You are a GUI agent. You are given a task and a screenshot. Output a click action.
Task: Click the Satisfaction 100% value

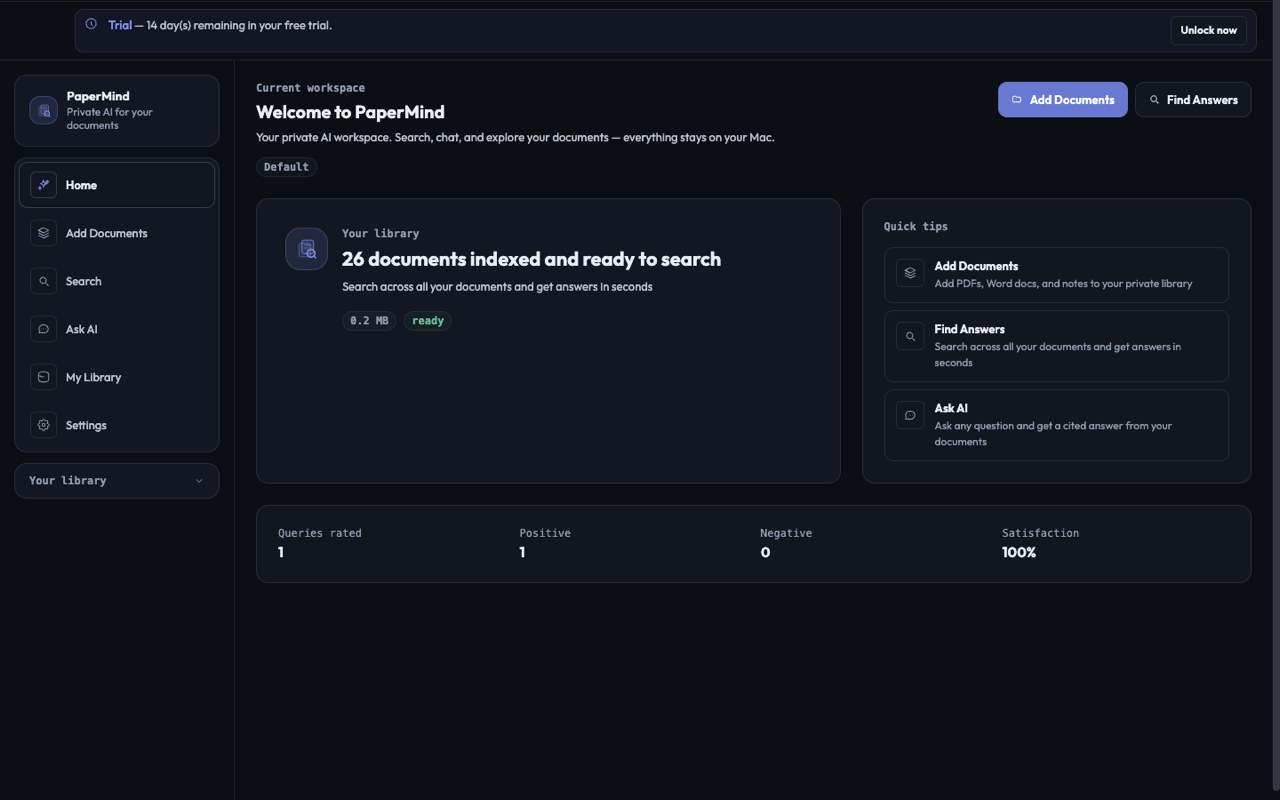point(1019,552)
